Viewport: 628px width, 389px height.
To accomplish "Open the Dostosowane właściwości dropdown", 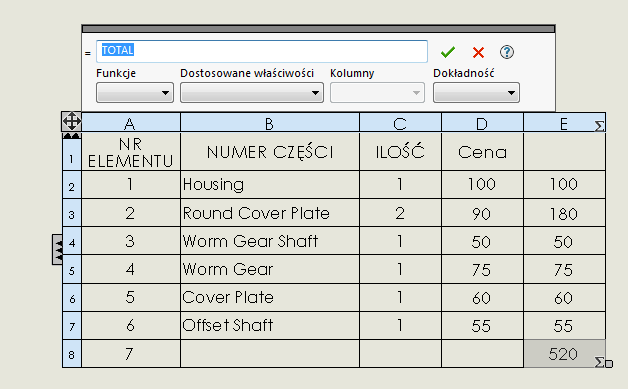I will (252, 93).
